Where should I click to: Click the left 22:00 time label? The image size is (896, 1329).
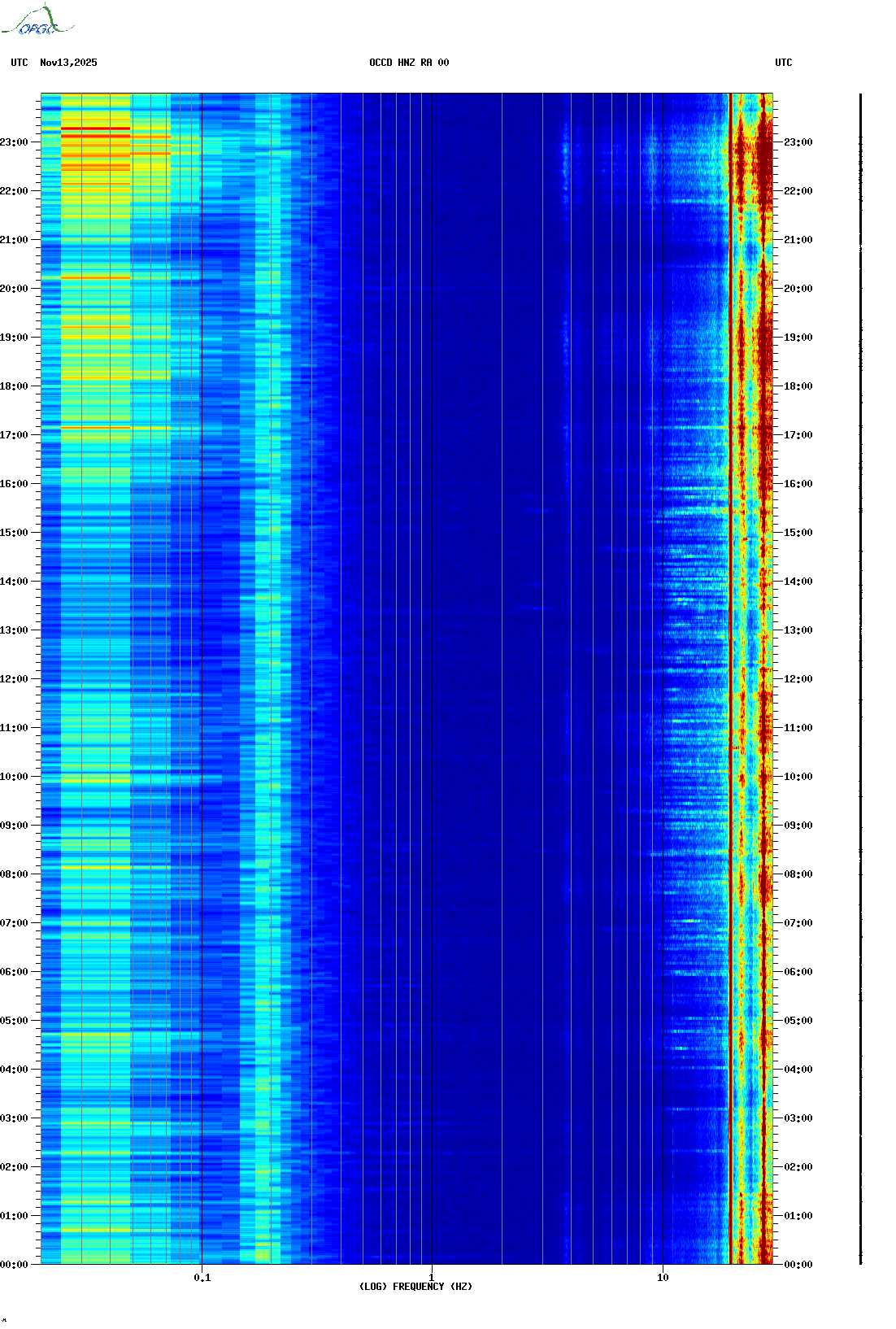point(14,191)
